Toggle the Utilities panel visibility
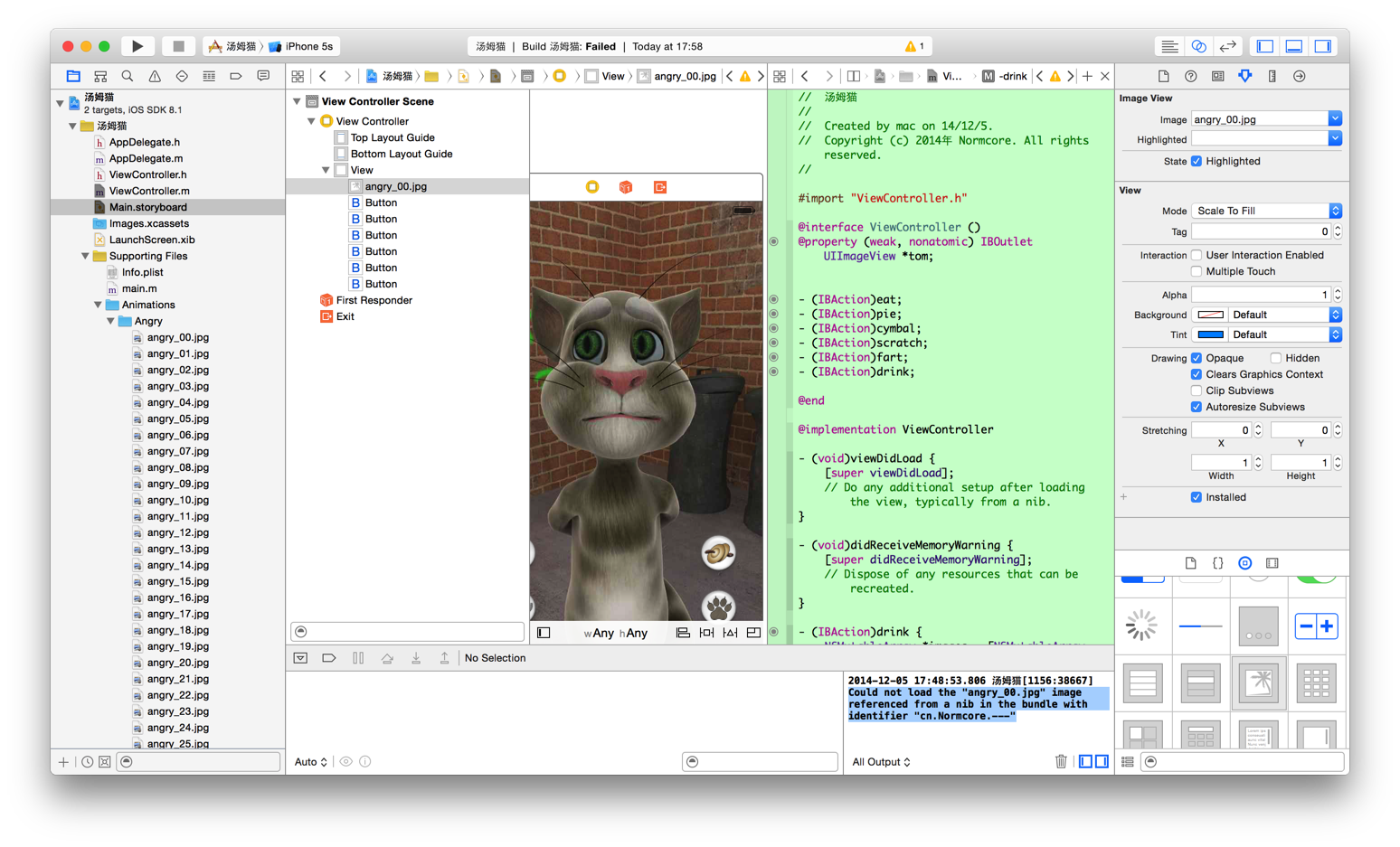Screen dimensions: 1400x847 [x=1323, y=46]
